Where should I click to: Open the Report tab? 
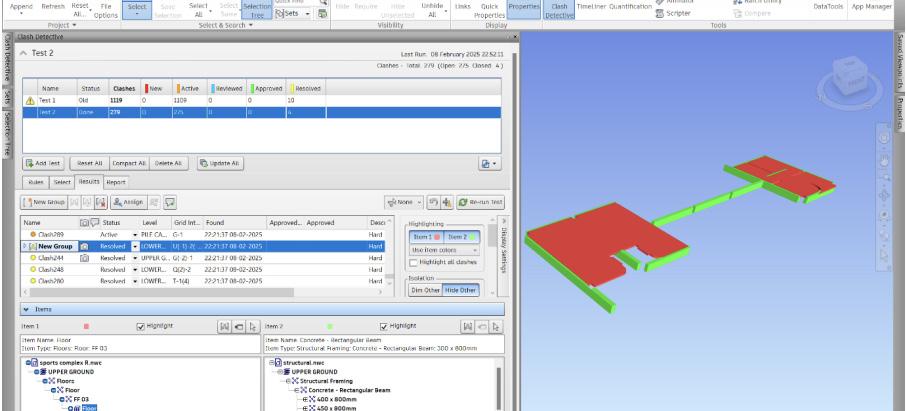116,182
